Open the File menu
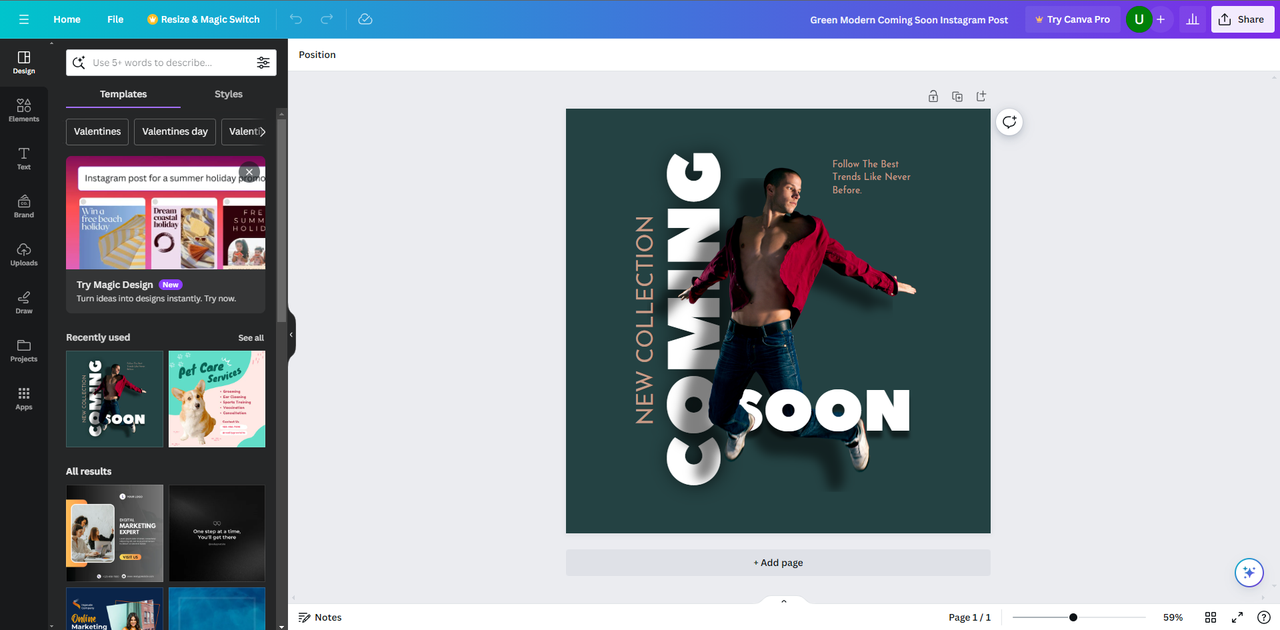This screenshot has height=630, width=1280. (x=115, y=19)
